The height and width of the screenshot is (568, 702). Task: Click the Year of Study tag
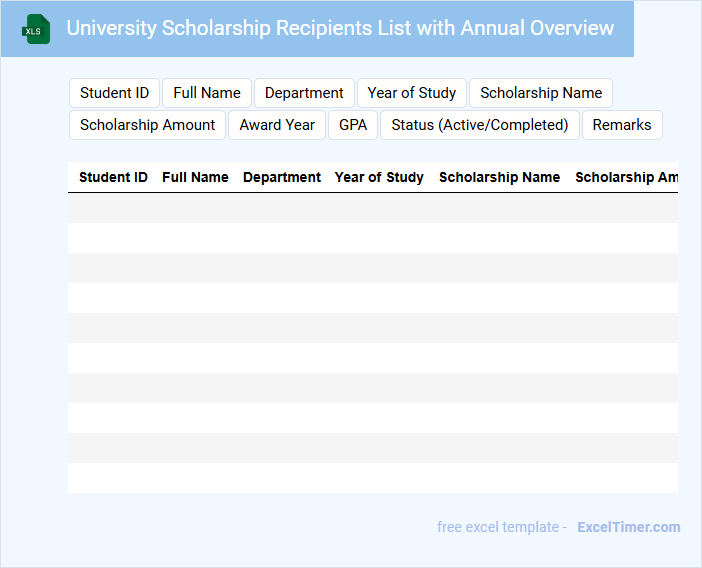click(411, 93)
